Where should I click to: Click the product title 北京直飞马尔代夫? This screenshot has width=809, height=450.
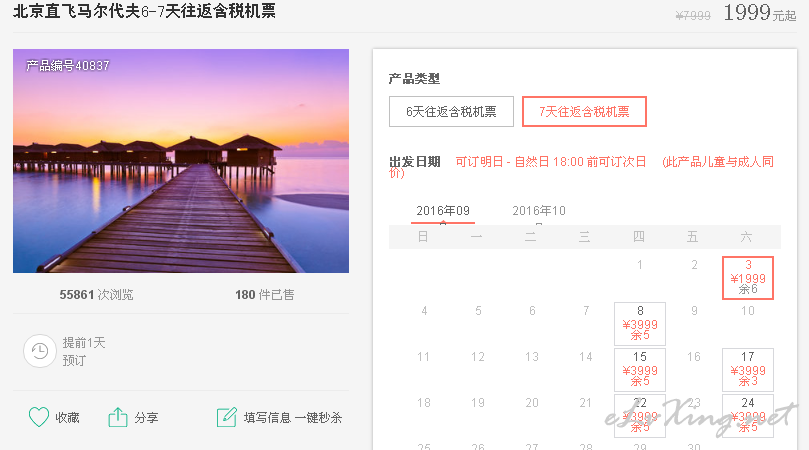click(x=144, y=11)
